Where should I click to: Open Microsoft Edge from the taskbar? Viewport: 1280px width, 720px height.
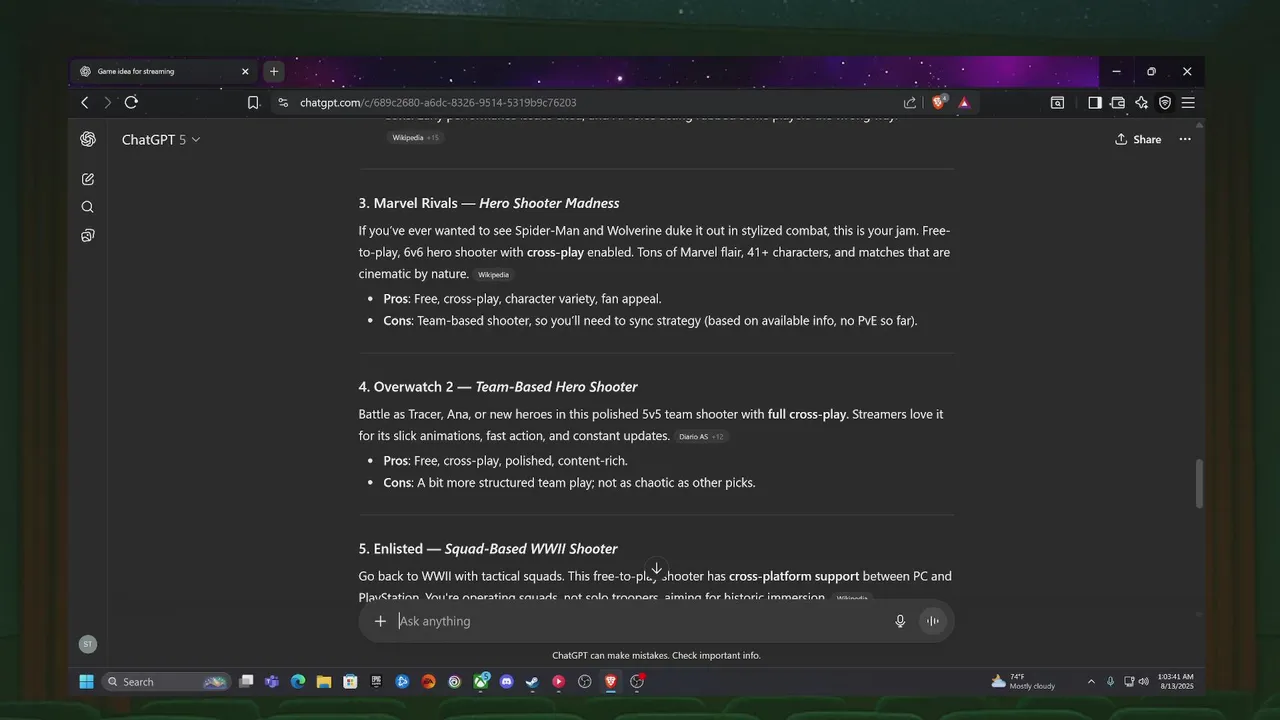(298, 682)
